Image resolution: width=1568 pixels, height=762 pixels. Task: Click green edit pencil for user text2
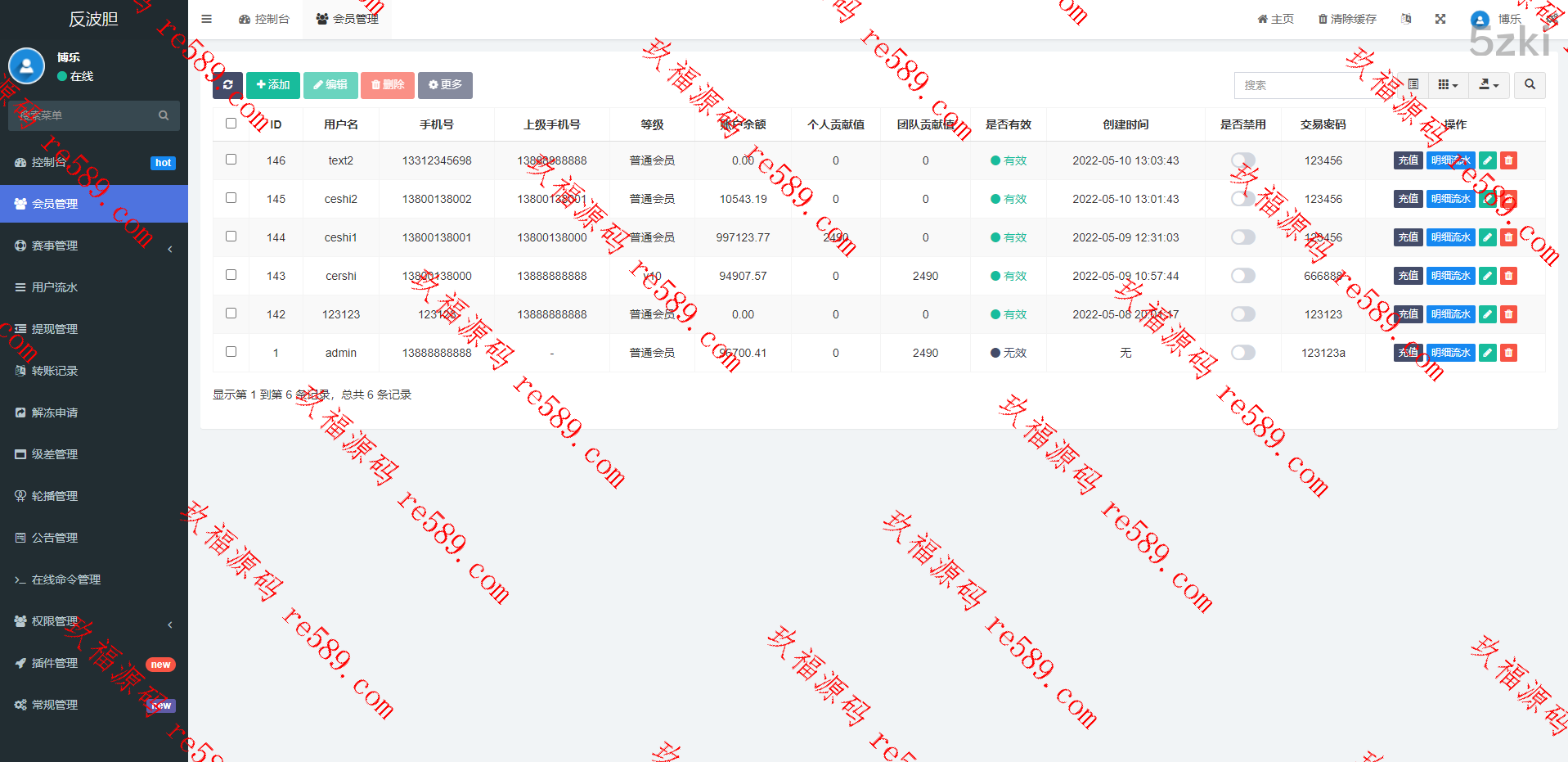click(1487, 160)
